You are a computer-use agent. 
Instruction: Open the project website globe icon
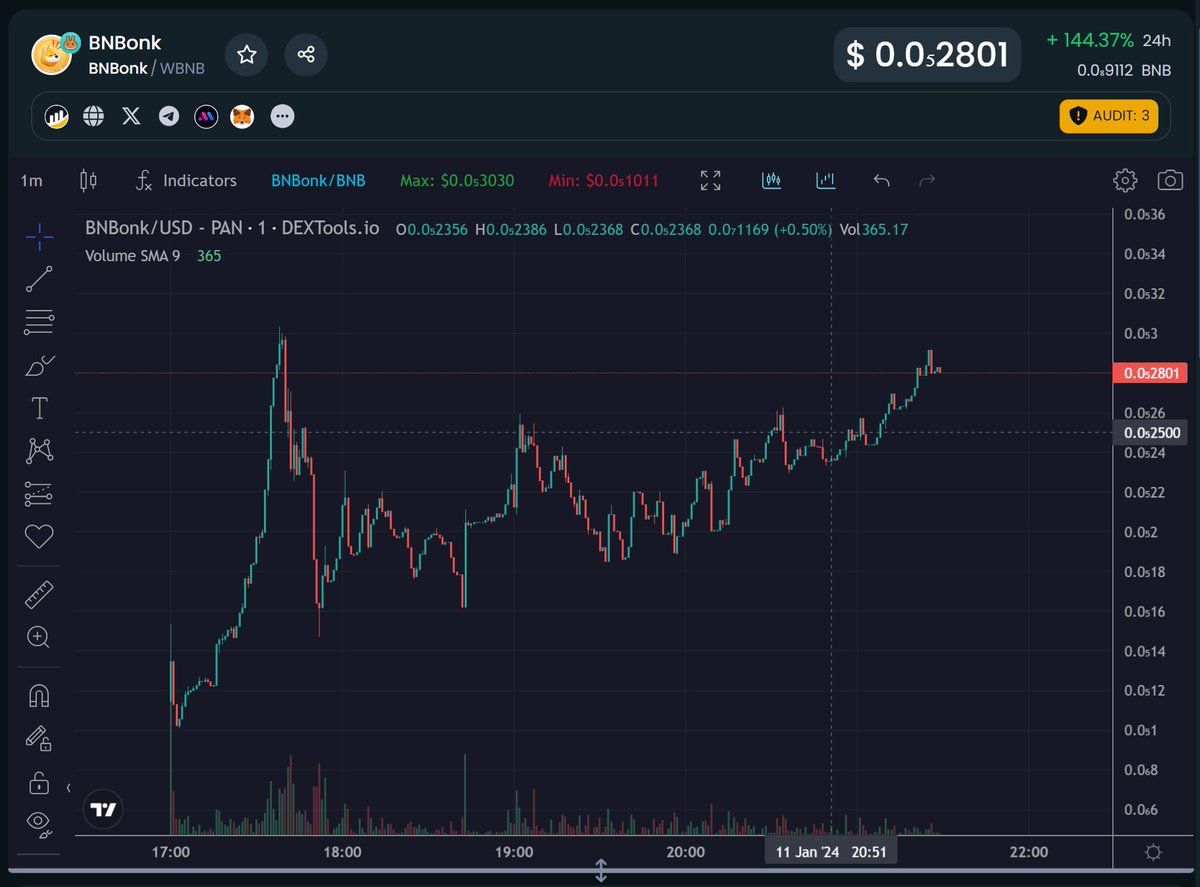pyautogui.click(x=94, y=117)
